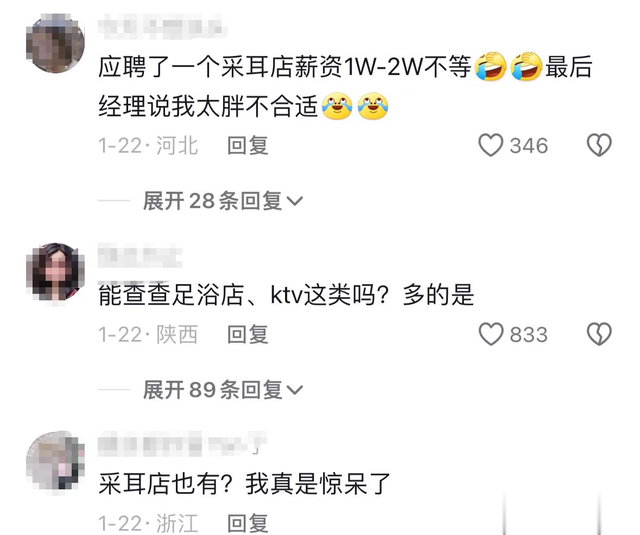Select the comment about 足浴店、ktv这类

point(286,295)
